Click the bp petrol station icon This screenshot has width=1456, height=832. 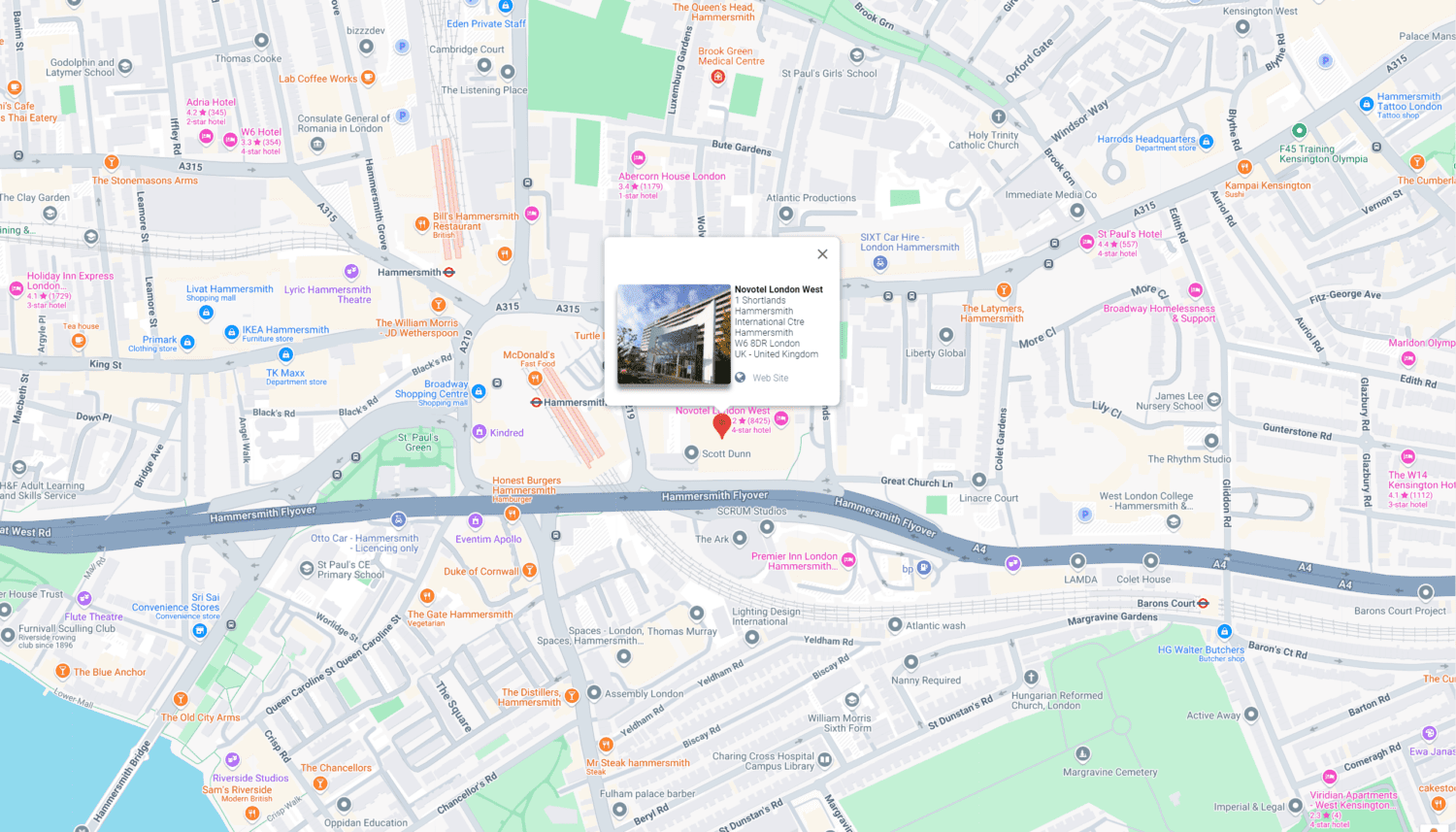click(924, 568)
